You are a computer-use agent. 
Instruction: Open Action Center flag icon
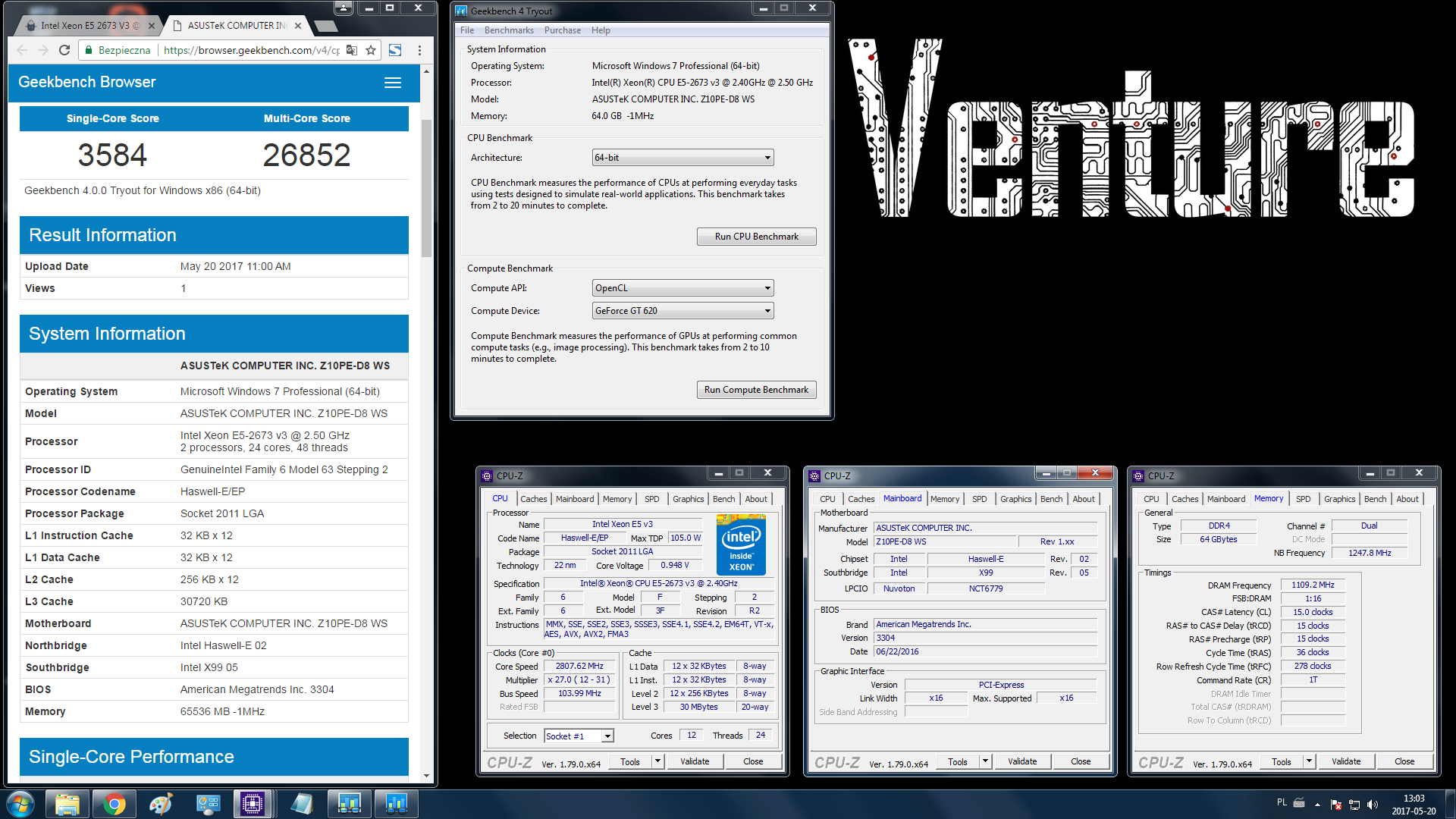pos(1336,805)
